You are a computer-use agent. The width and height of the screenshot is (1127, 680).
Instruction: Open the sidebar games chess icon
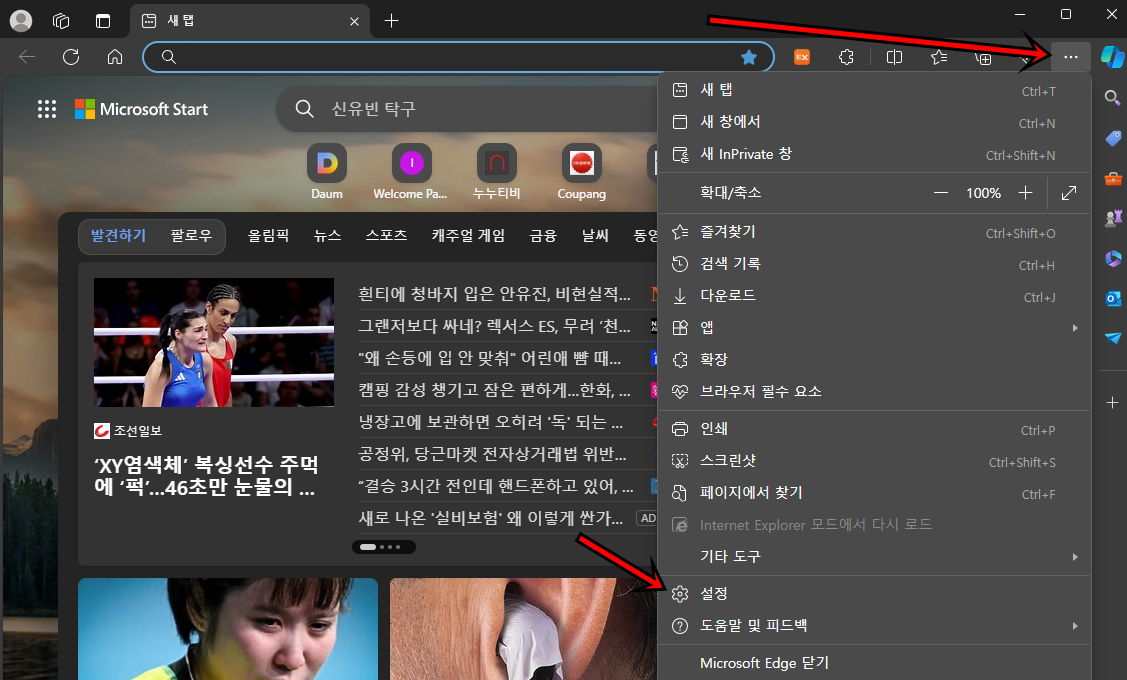pyautogui.click(x=1113, y=218)
